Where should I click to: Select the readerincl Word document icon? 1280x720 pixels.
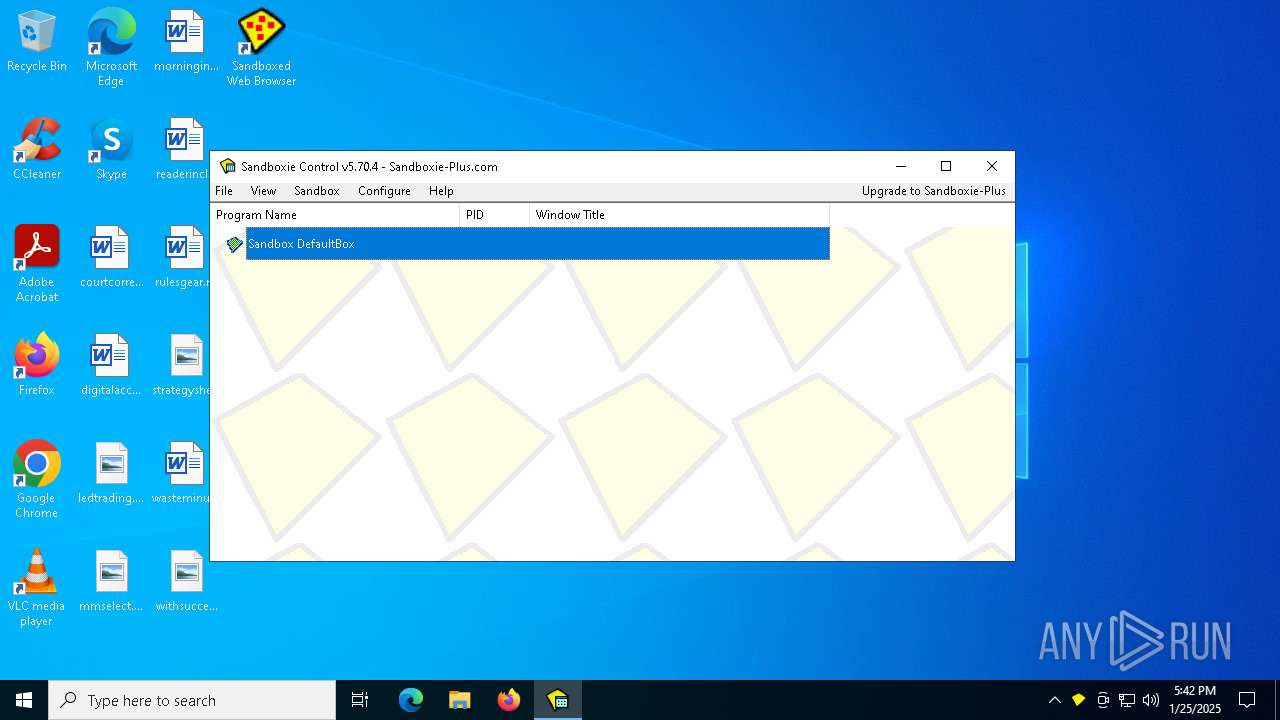click(x=184, y=150)
